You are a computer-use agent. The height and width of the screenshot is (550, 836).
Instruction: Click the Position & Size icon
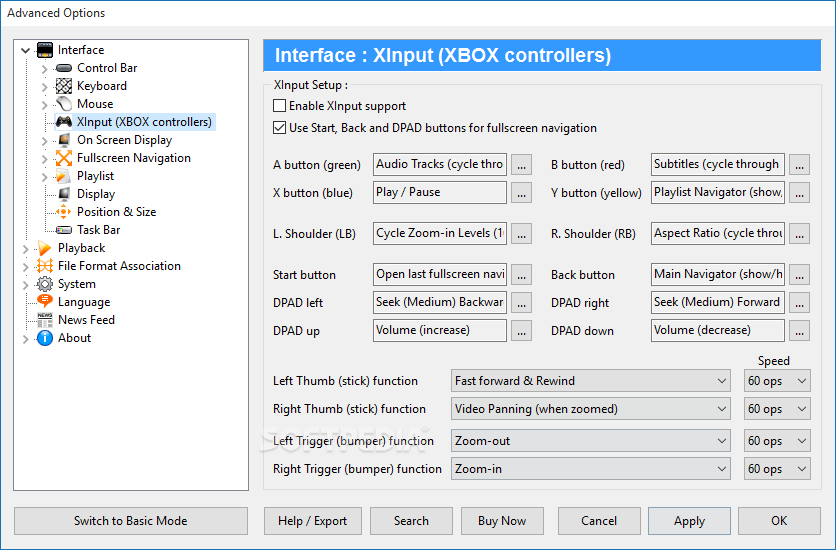pyautogui.click(x=63, y=212)
